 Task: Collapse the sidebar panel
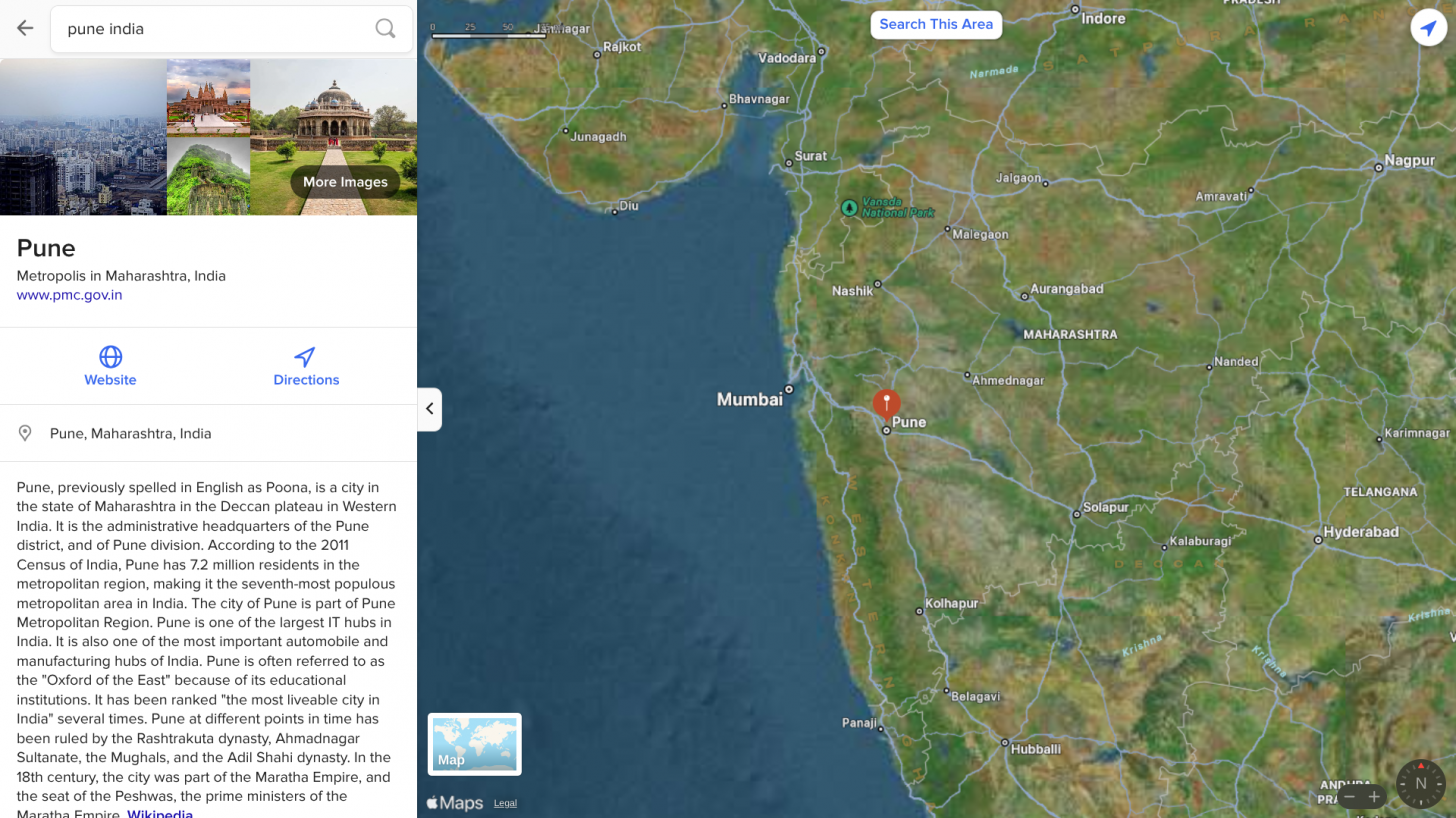tap(429, 409)
